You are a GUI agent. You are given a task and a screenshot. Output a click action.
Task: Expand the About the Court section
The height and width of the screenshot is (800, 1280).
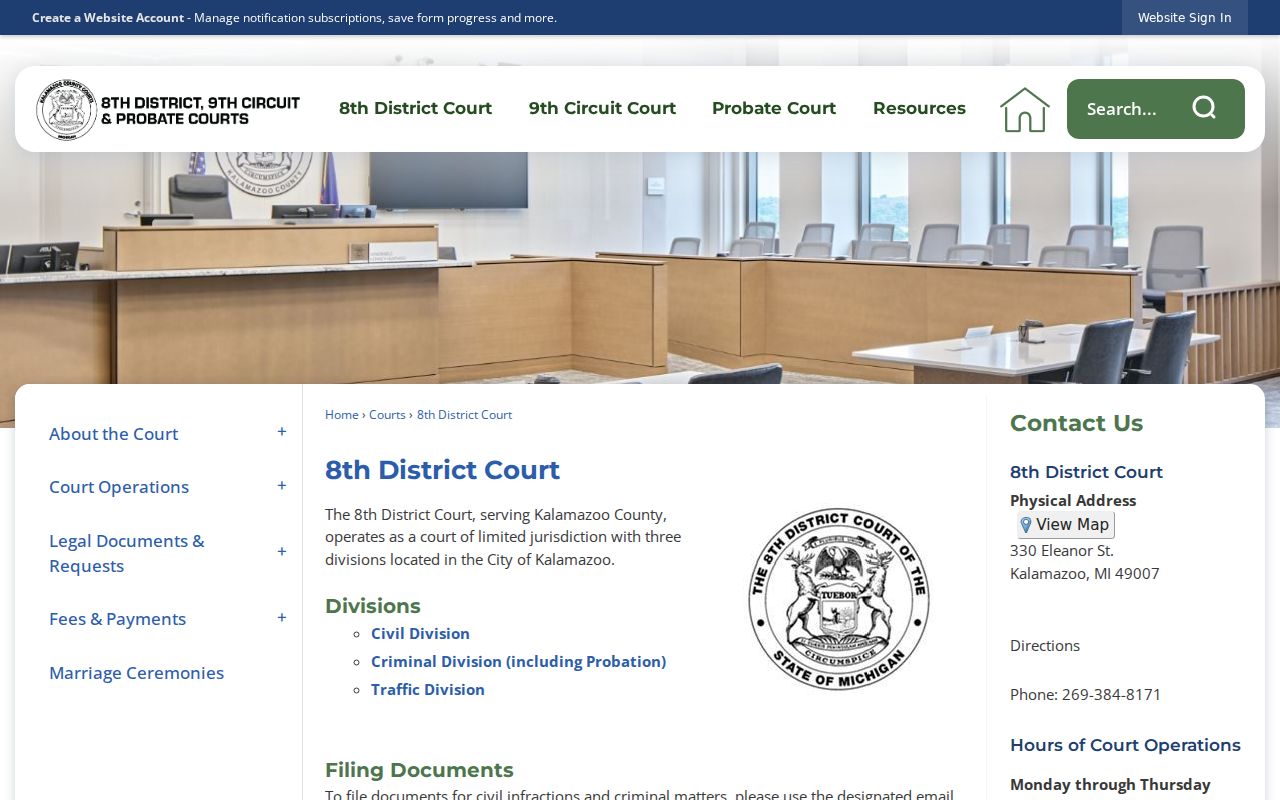click(282, 432)
